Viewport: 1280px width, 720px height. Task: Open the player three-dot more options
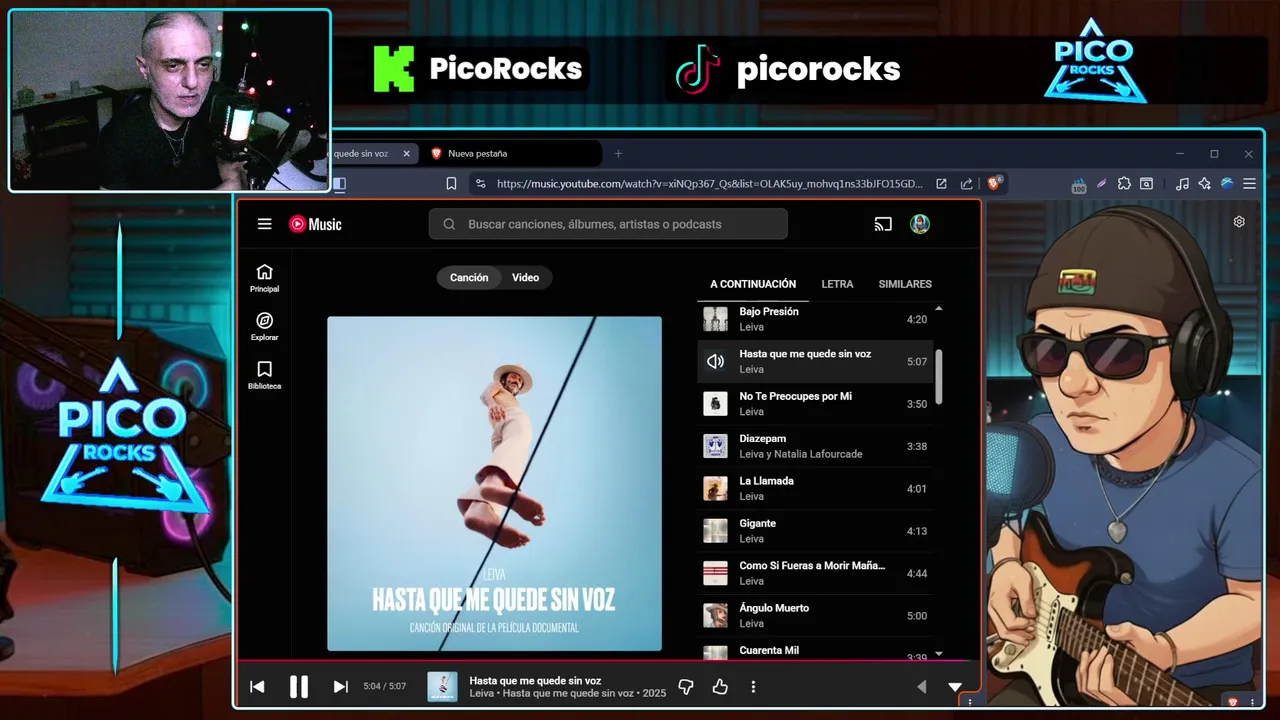pyautogui.click(x=753, y=686)
